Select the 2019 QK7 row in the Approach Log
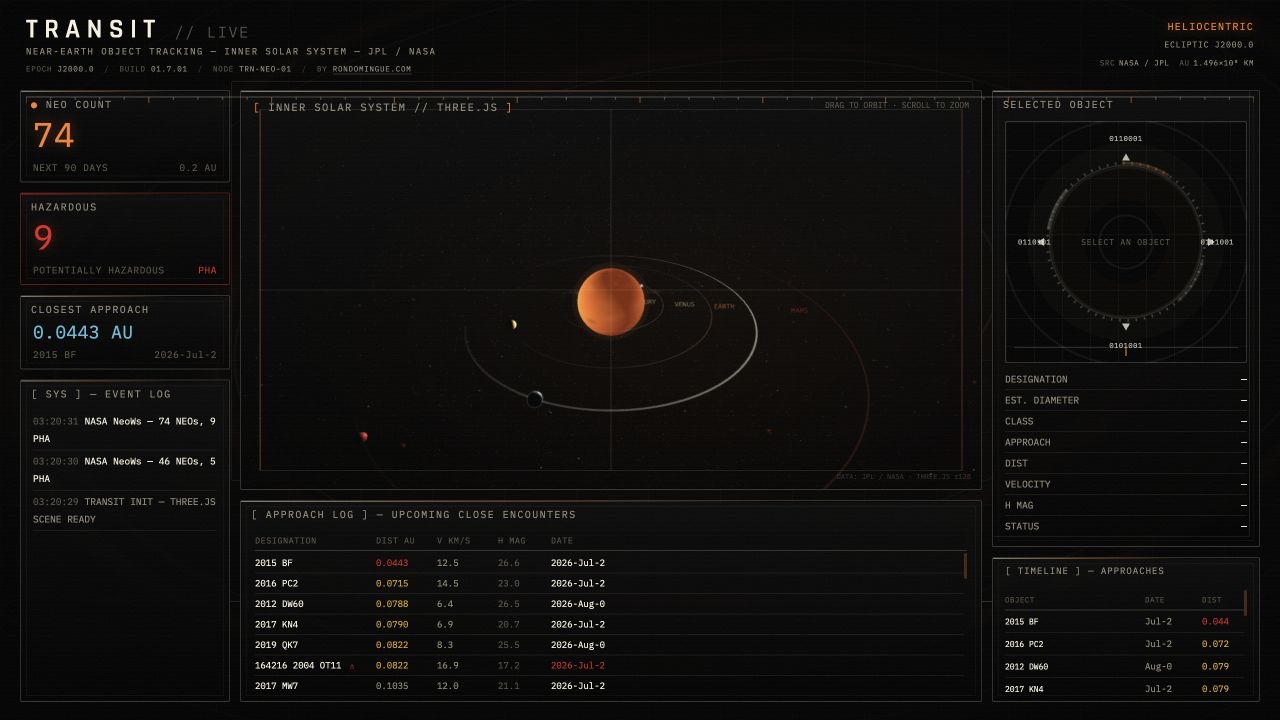Screen dimensions: 1280x720 click(x=609, y=645)
